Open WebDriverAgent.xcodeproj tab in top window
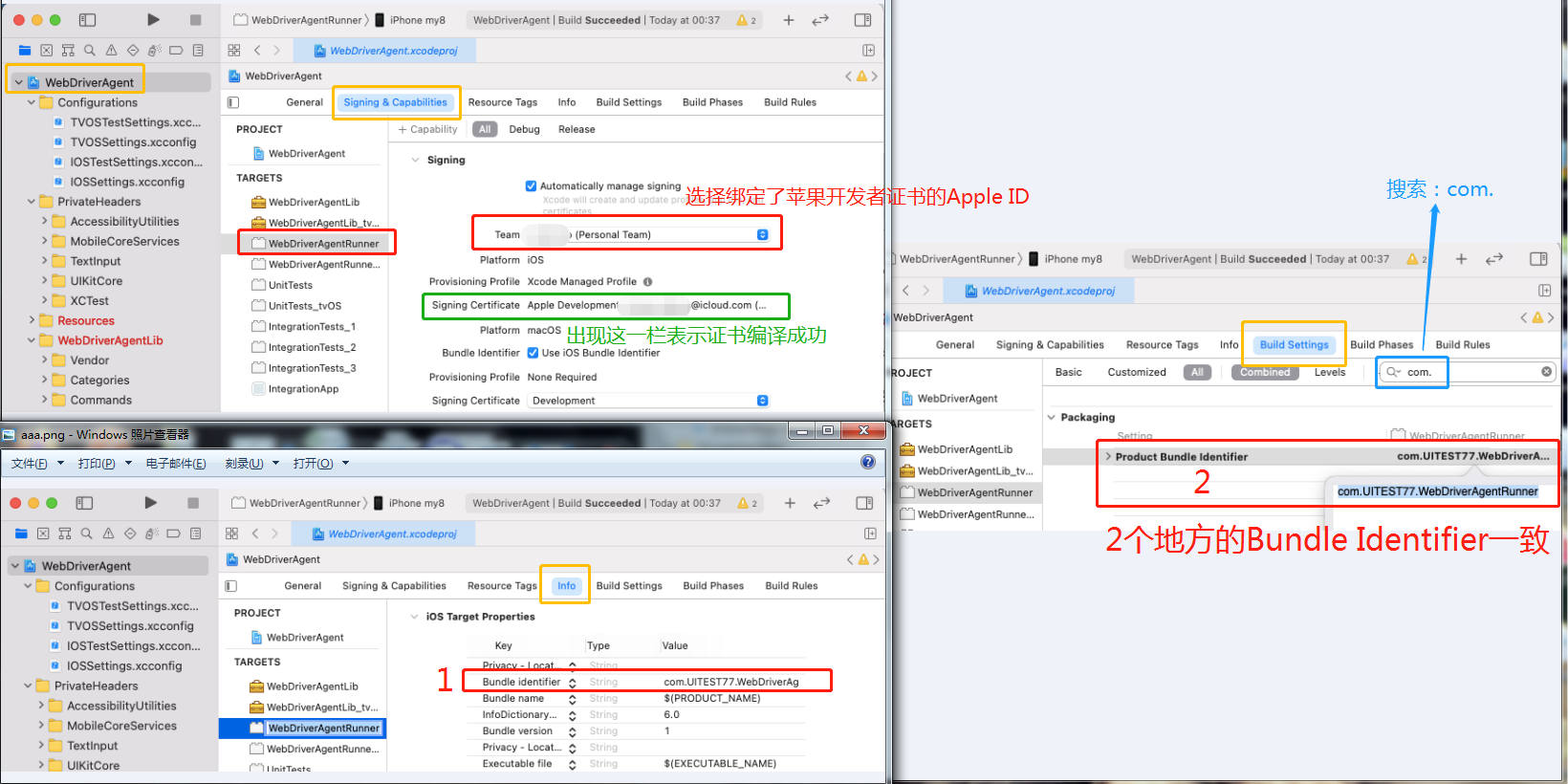This screenshot has width=1568, height=784. (x=384, y=51)
